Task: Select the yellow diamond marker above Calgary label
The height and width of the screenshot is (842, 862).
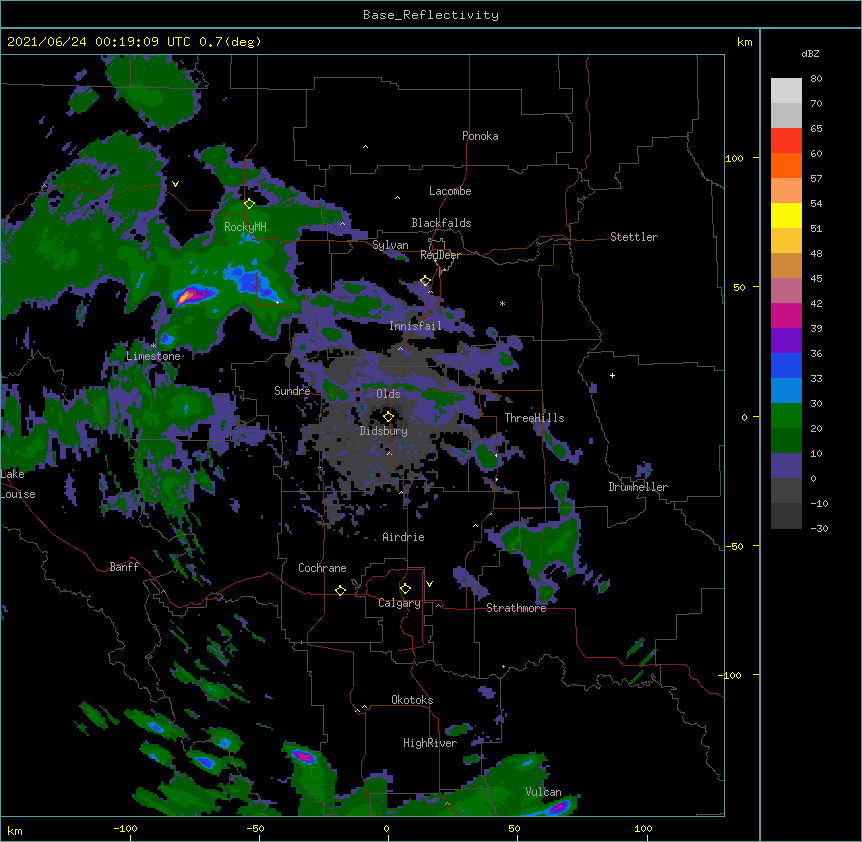Action: pyautogui.click(x=405, y=589)
